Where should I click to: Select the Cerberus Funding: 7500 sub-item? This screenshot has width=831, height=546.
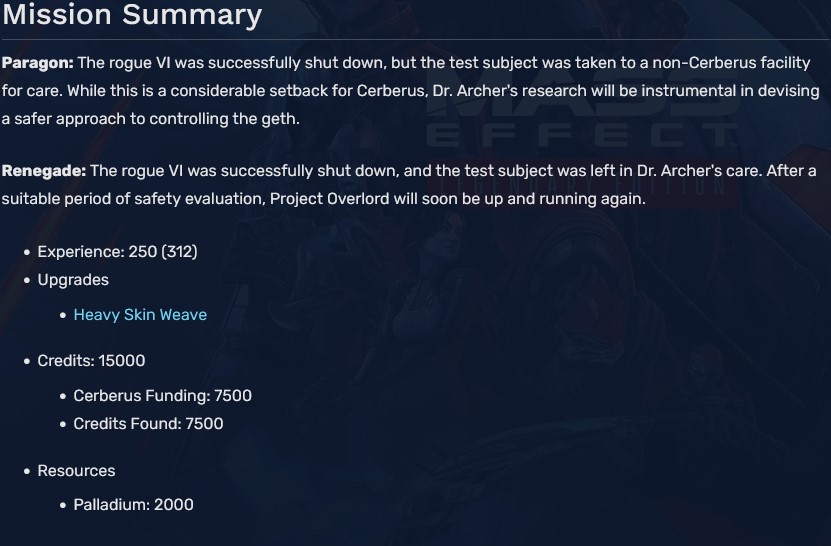point(162,396)
